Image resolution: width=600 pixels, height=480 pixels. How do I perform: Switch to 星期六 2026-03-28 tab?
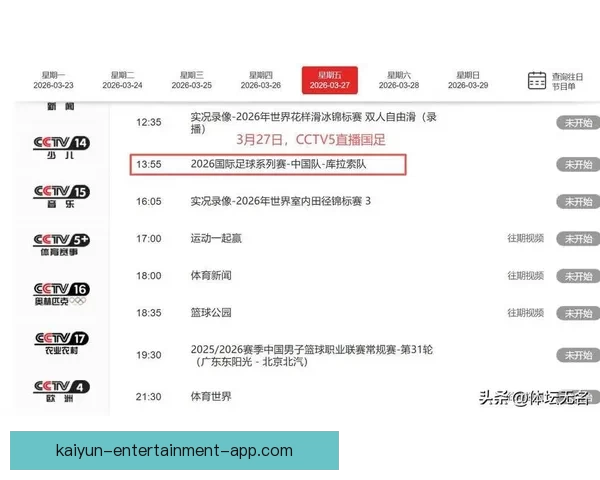[399, 80]
